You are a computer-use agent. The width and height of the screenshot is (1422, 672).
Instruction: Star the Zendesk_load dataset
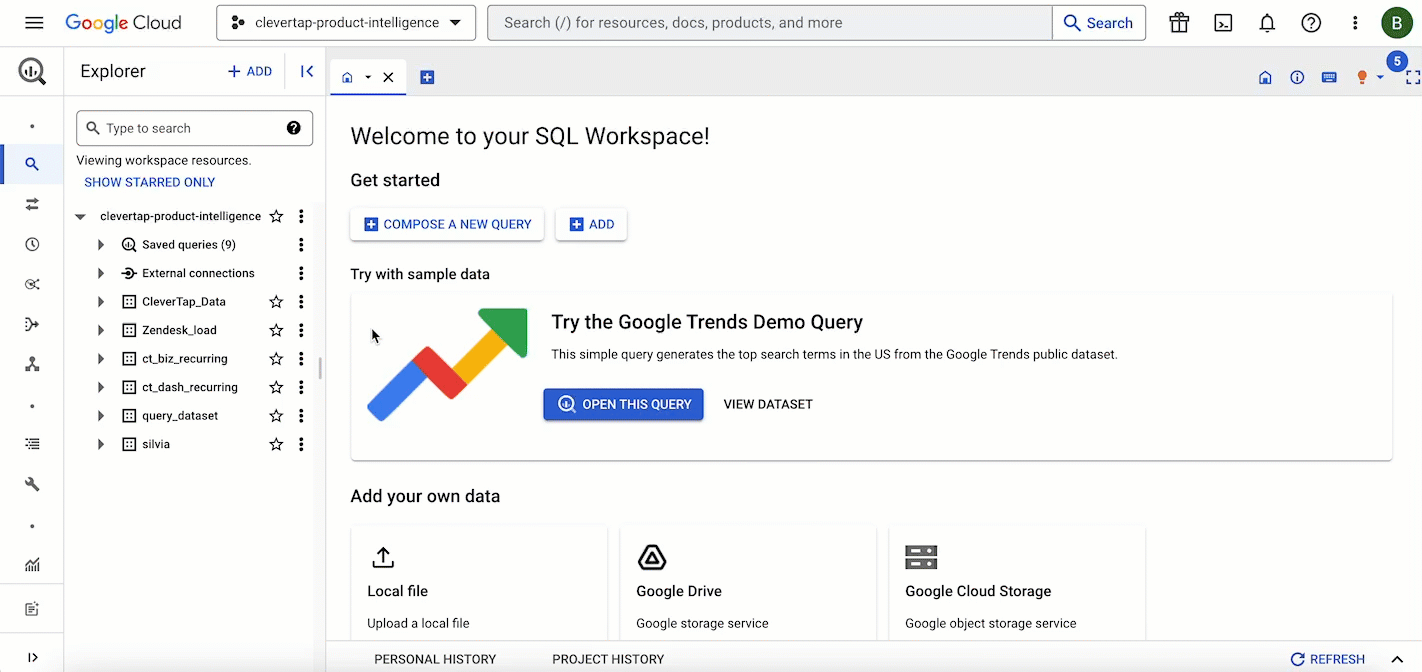(277, 330)
